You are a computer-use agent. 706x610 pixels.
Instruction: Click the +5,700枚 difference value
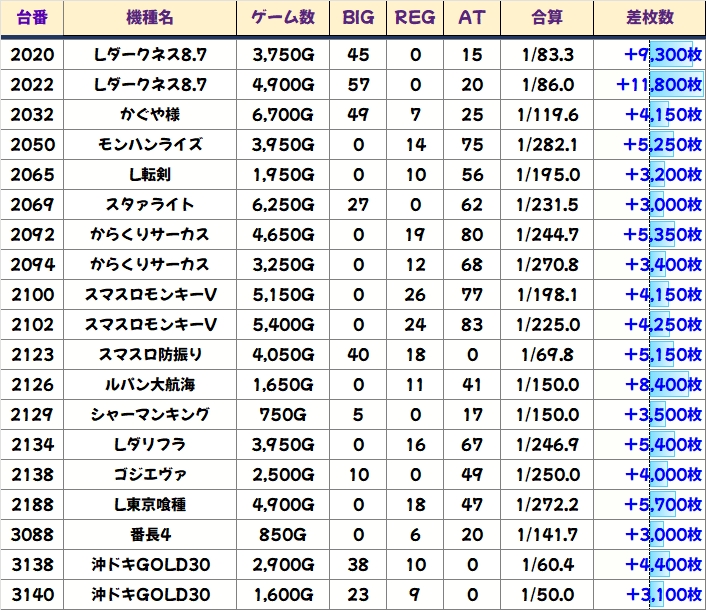click(x=663, y=505)
